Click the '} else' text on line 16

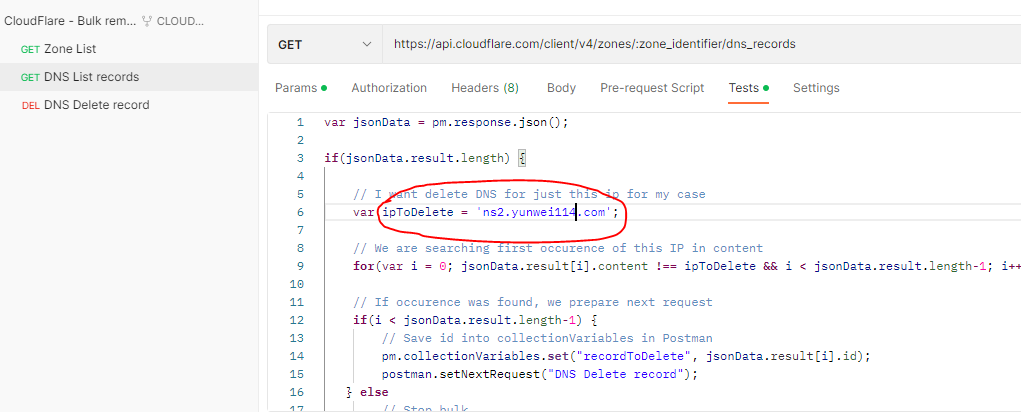367,392
